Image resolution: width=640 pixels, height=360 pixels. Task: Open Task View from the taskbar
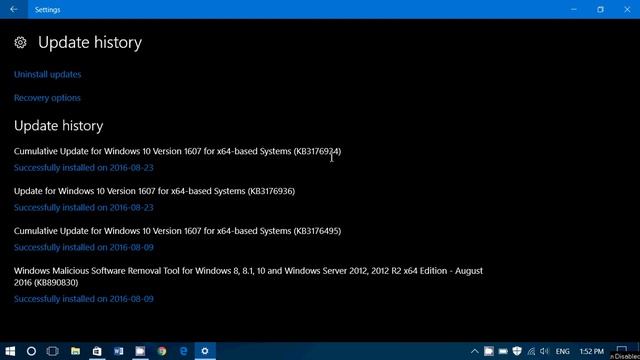(x=53, y=351)
